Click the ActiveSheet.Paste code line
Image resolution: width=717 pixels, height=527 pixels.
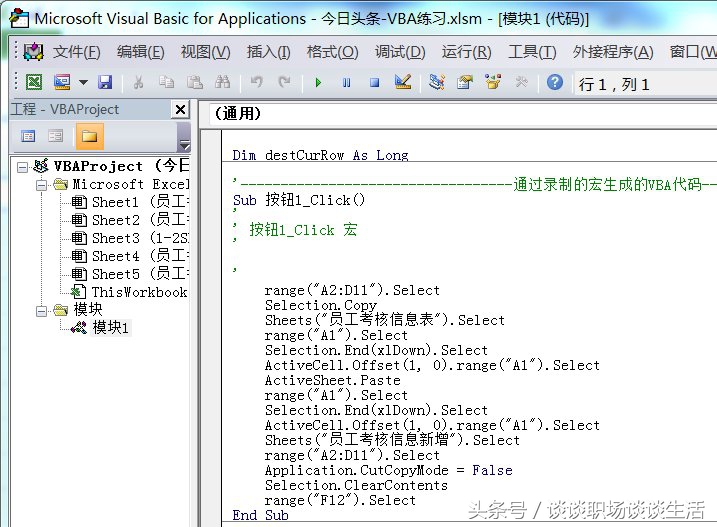click(332, 380)
